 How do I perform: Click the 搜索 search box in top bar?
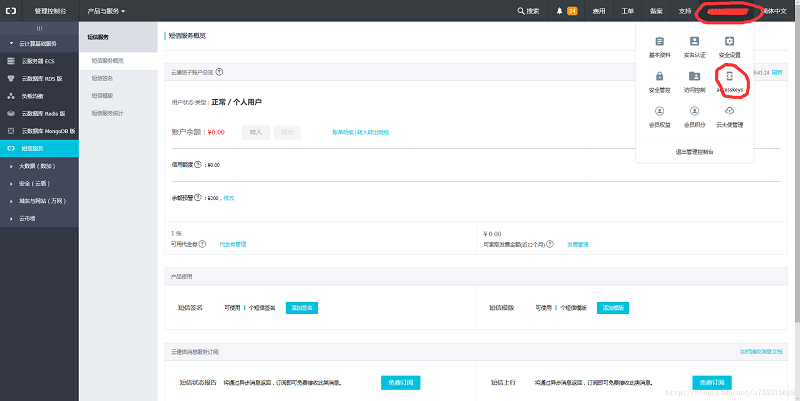[528, 11]
